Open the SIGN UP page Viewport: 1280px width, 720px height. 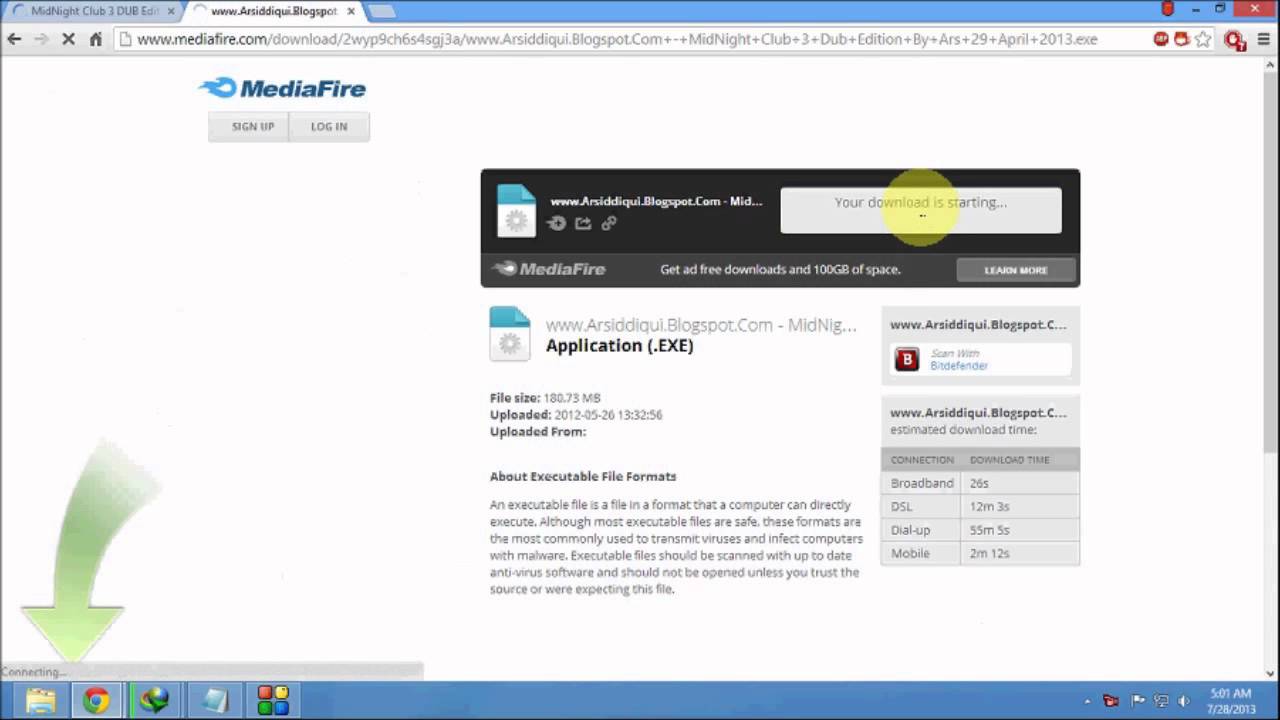pyautogui.click(x=252, y=127)
